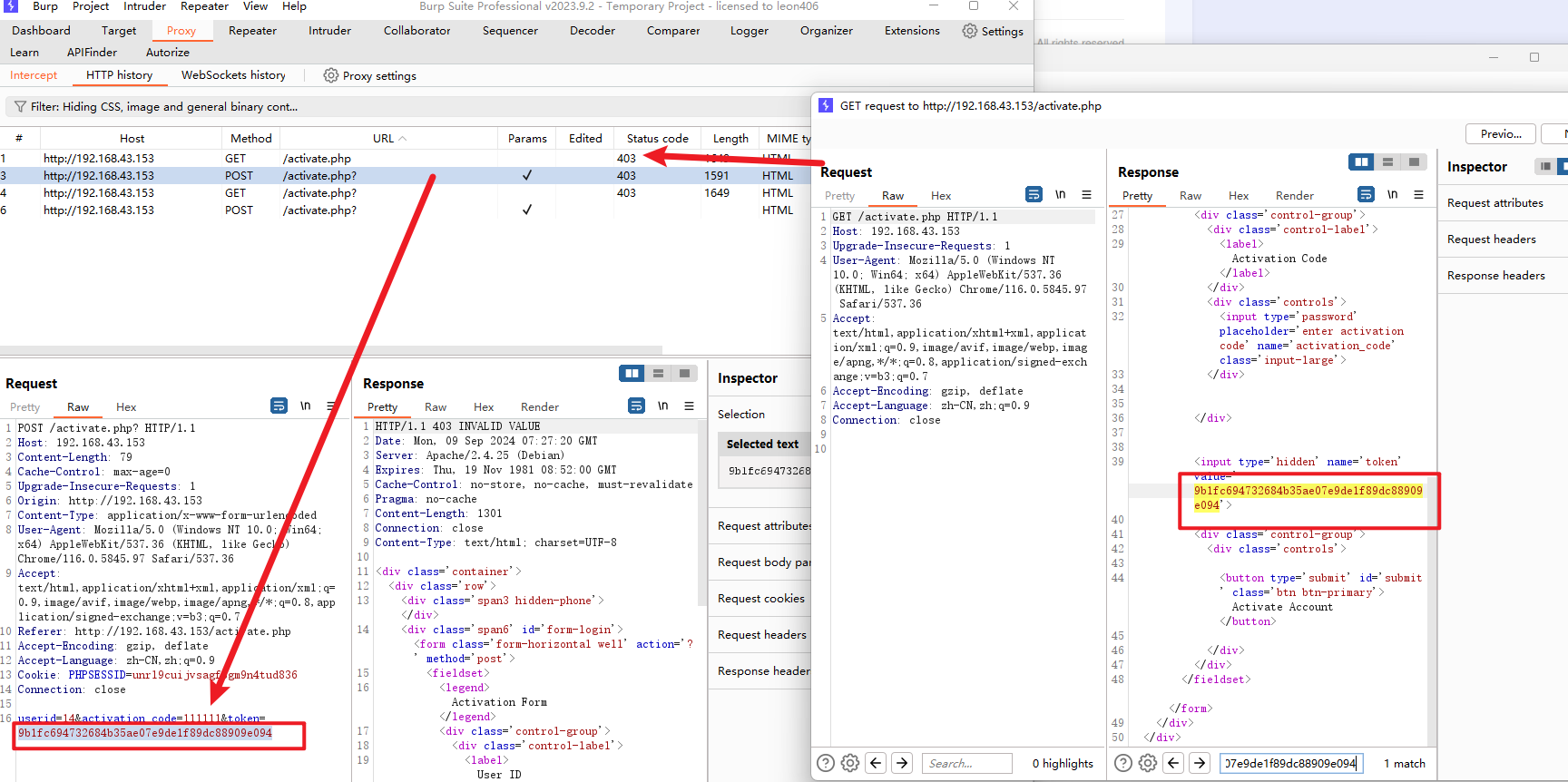Screen dimensions: 1568x782
Task: Toggle word wrap in main Response panel
Action: pyautogui.click(x=636, y=406)
